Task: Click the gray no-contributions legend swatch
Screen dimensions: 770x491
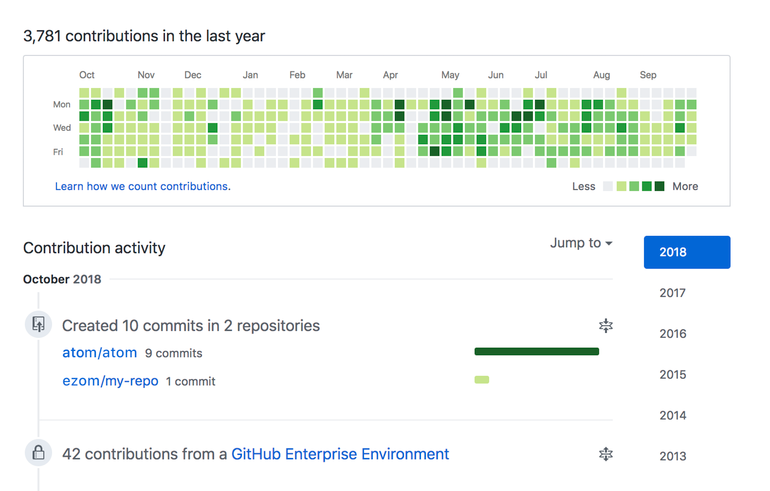Action: [608, 186]
